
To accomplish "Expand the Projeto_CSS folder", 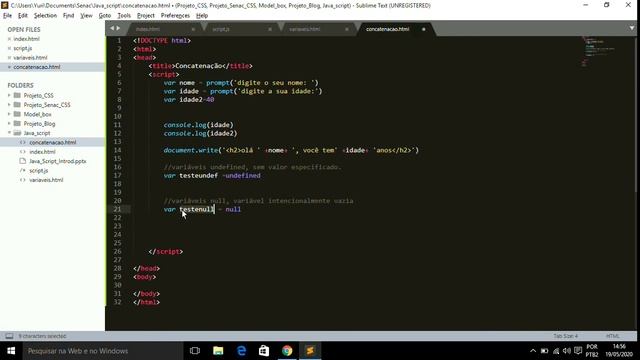I will click(9, 96).
